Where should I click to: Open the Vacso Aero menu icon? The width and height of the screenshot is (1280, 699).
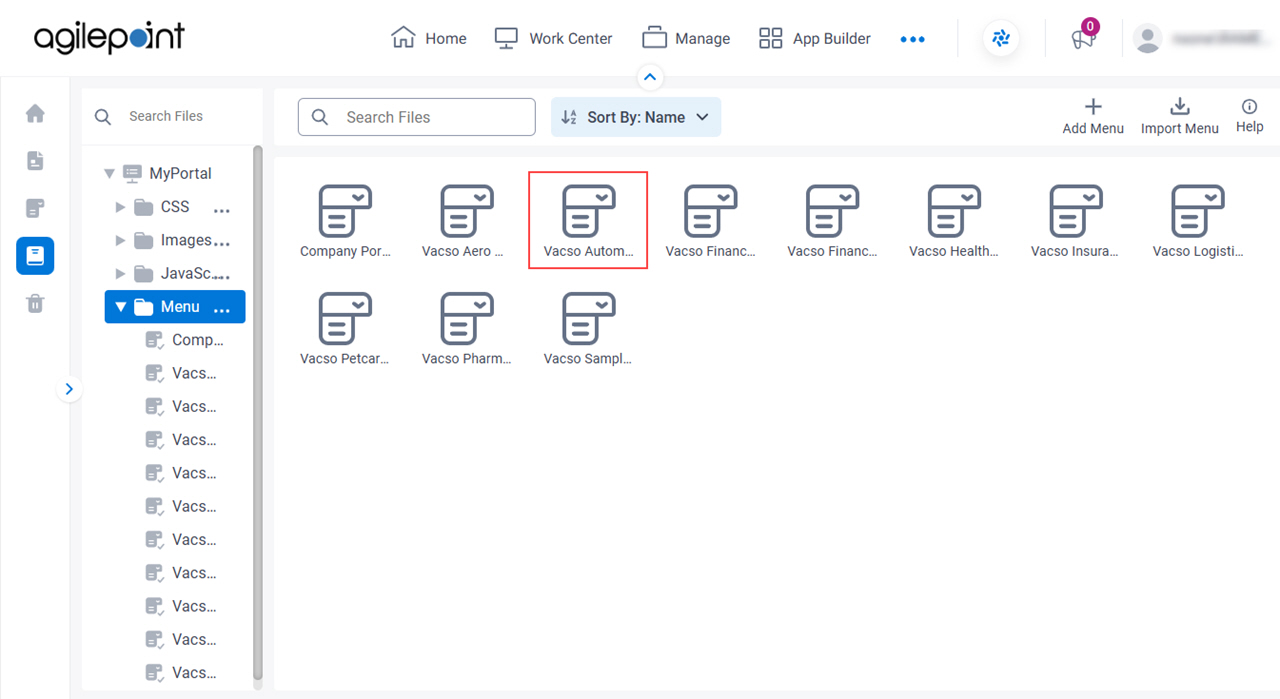[x=467, y=220]
